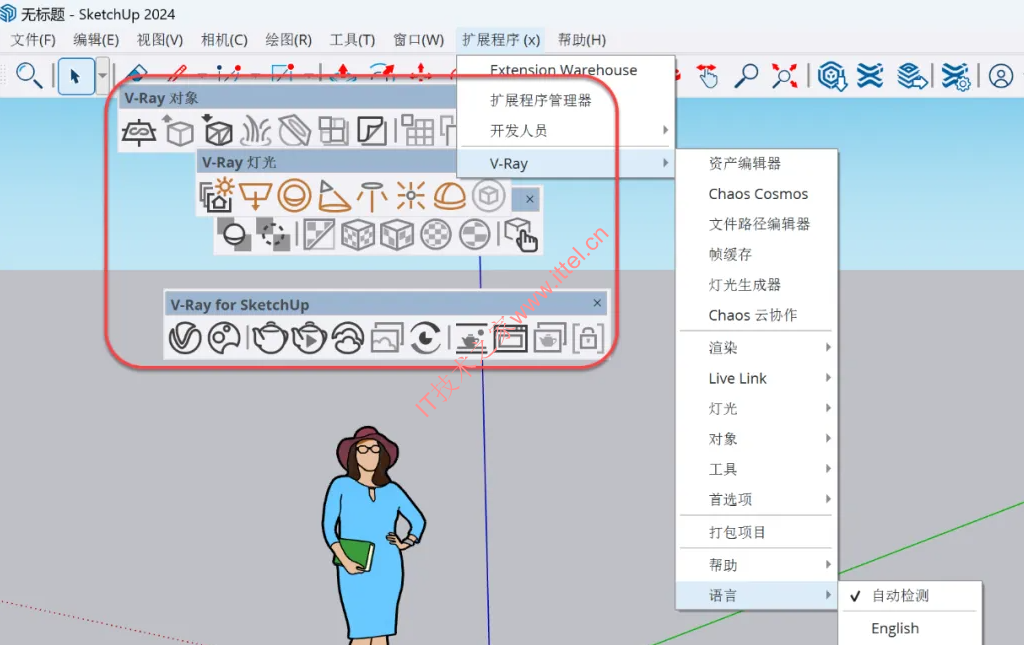
Task: Add a V-Ray Infinite Plane
Action: 138,133
